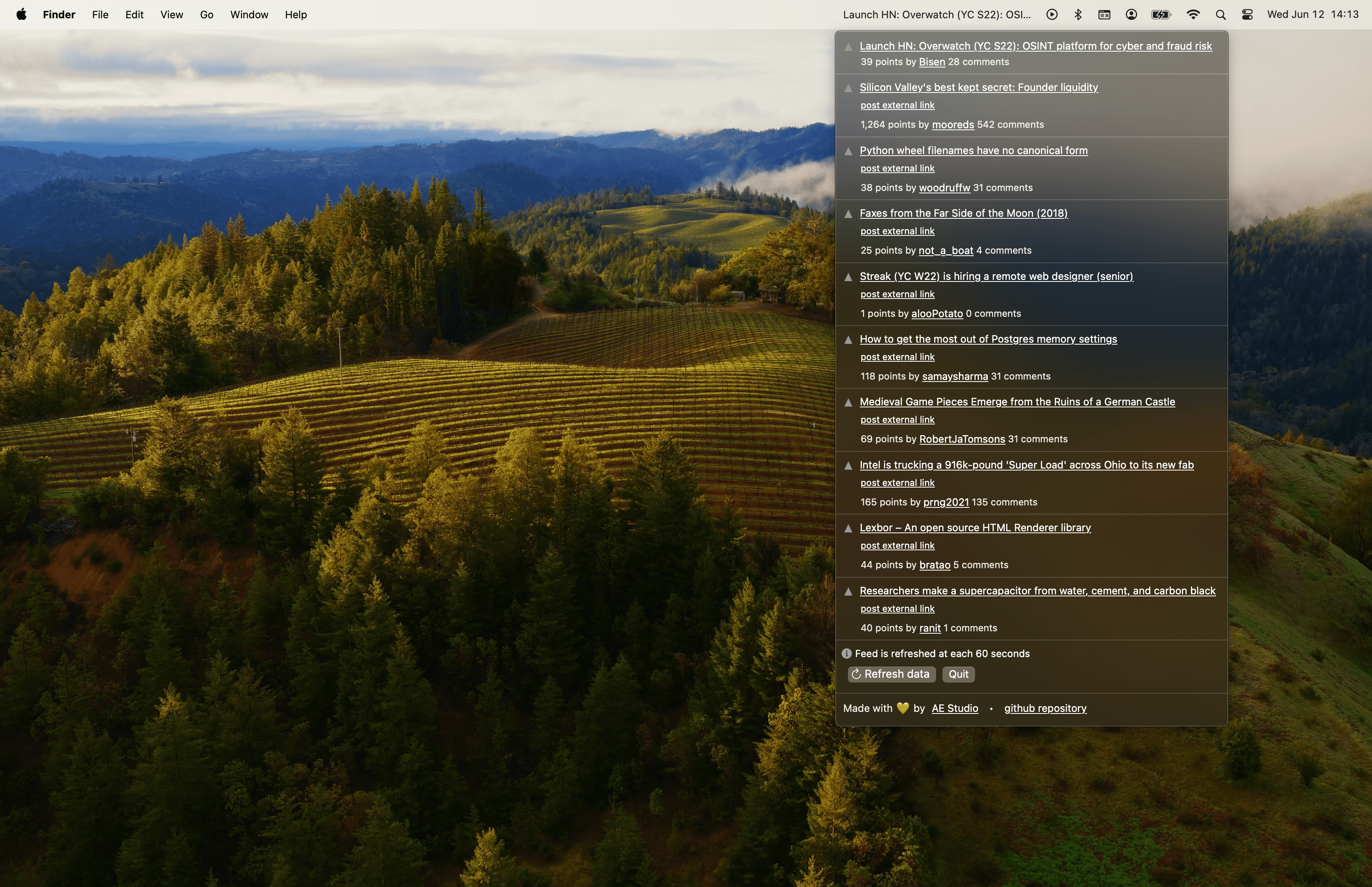Click the info icon beside feed refresh notice
The width and height of the screenshot is (1372, 887).
coord(846,653)
